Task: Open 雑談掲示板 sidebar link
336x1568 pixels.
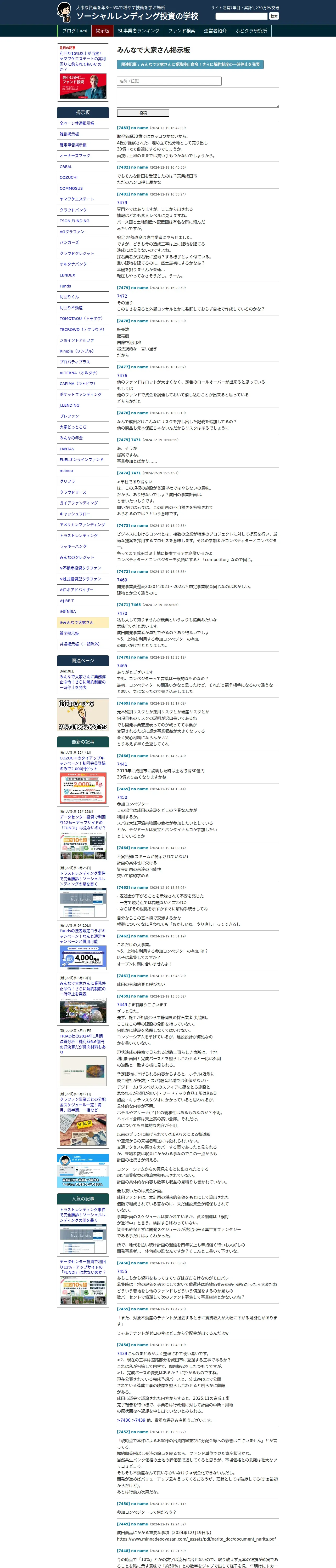Action: pos(83,135)
